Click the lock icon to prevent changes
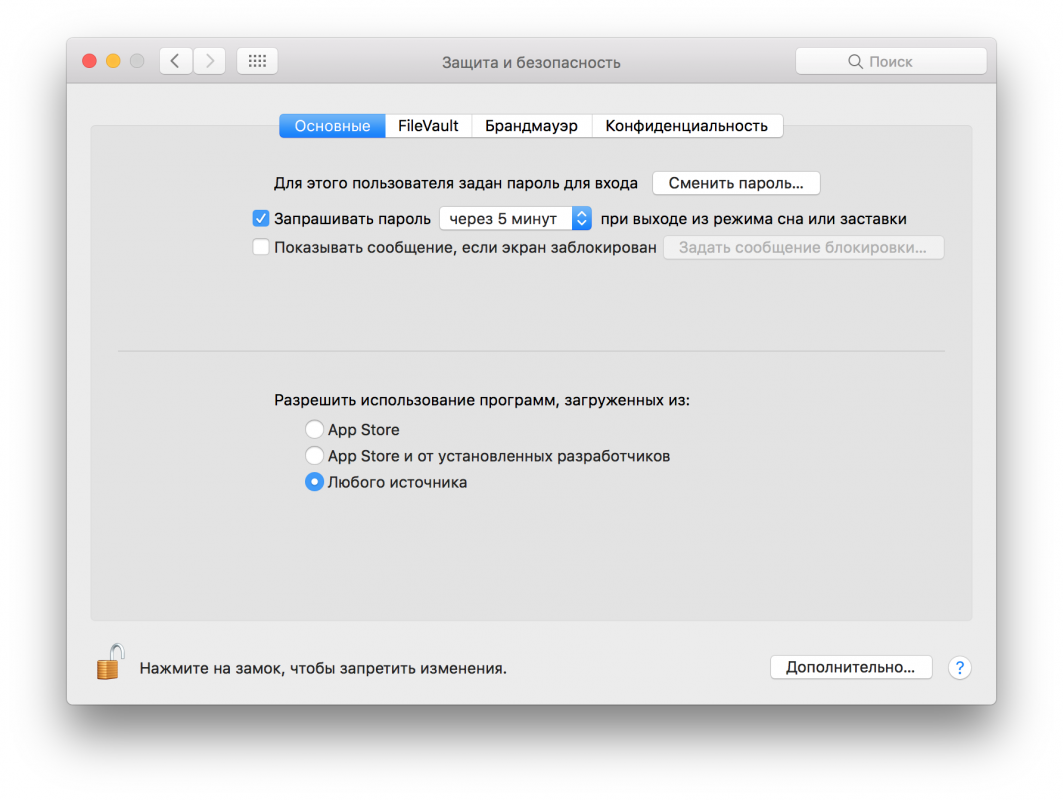 (110, 663)
